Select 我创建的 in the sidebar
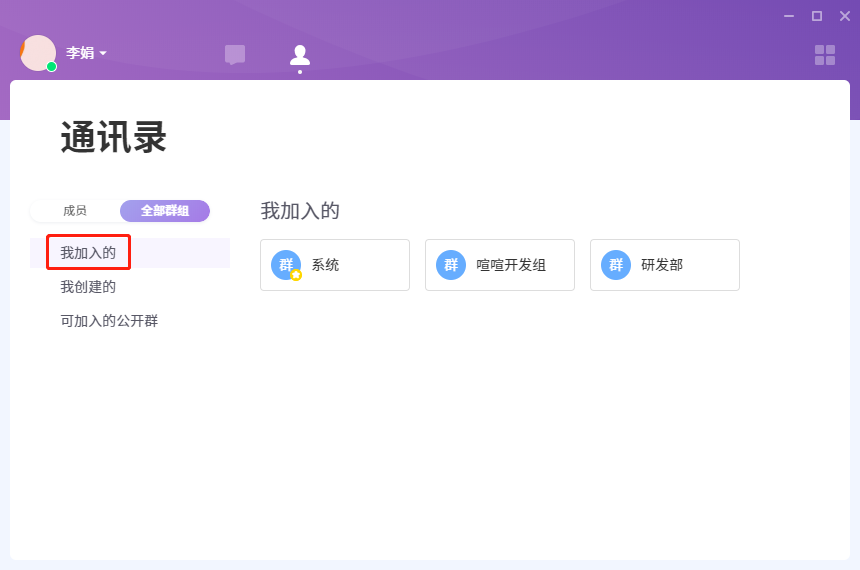 point(88,287)
